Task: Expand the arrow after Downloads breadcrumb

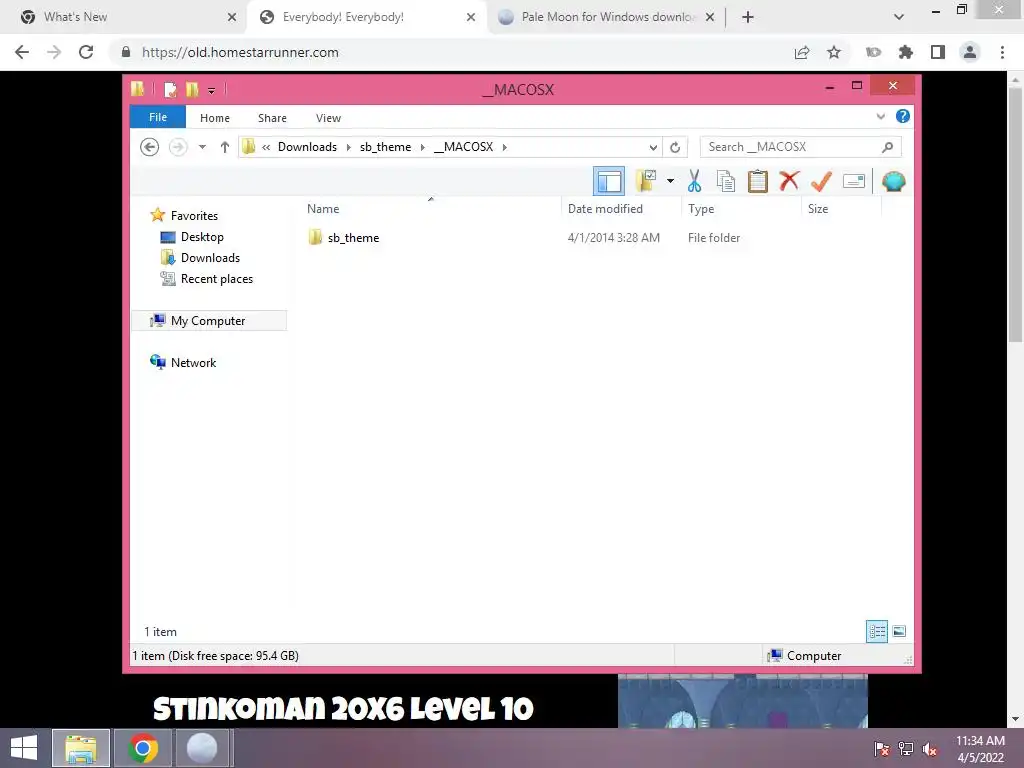Action: [x=348, y=147]
